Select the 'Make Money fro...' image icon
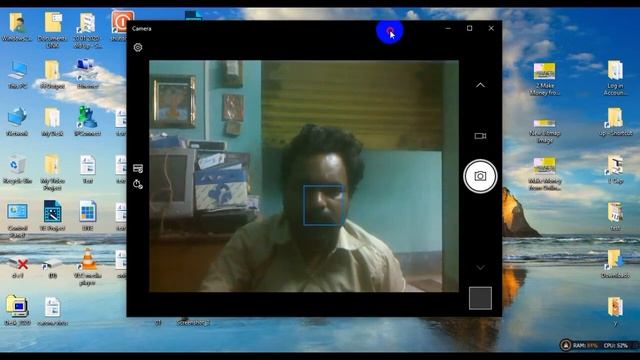Screen dimensions: 640x360 tap(544, 79)
